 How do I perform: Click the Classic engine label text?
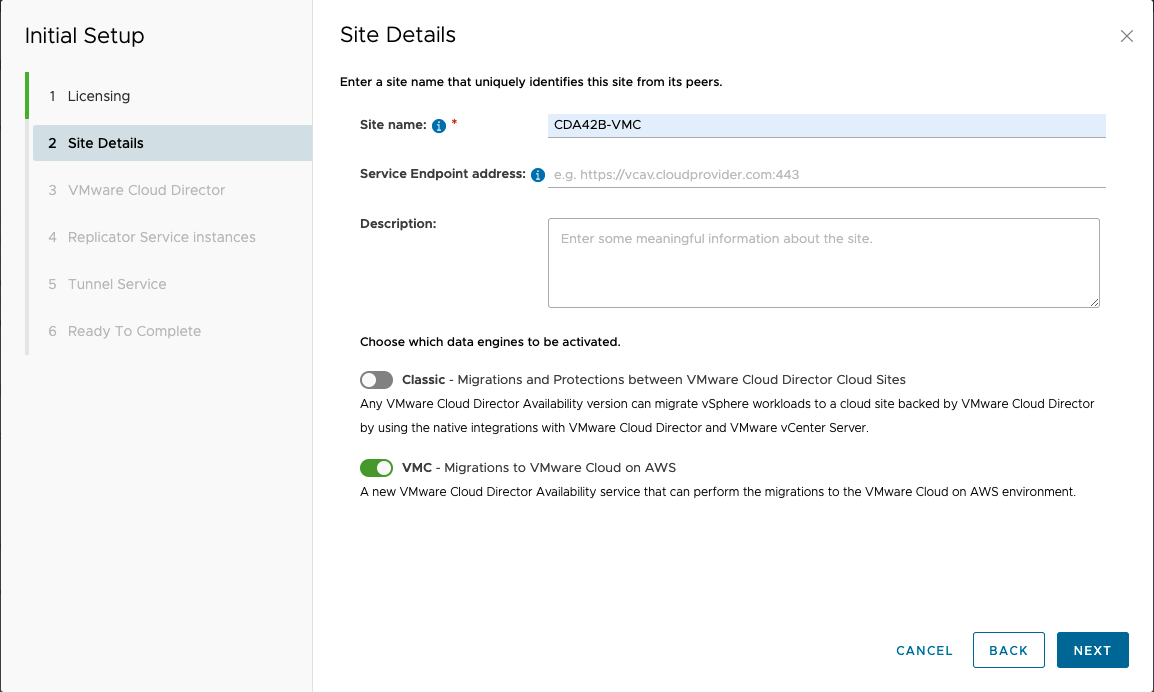423,380
